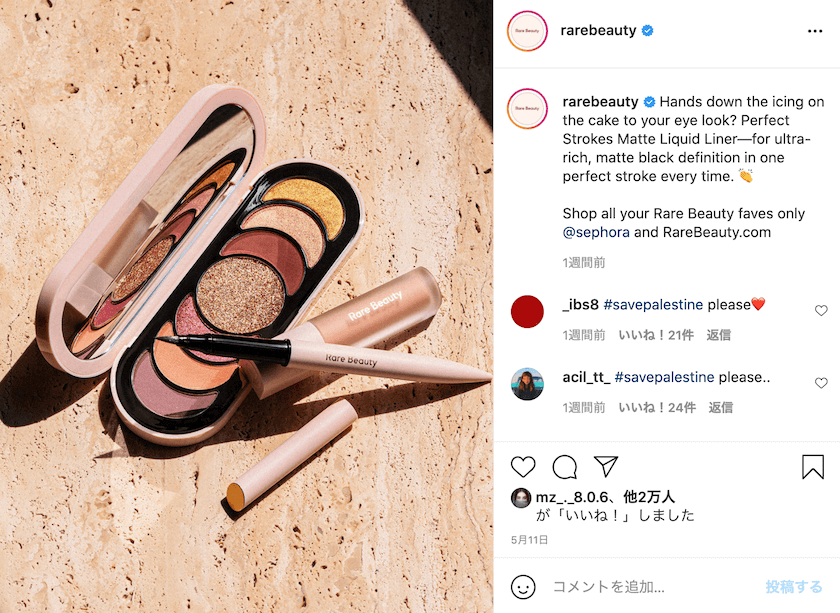Open _ibs8's red profile avatar
Screen dimensions: 840x613
(x=527, y=311)
